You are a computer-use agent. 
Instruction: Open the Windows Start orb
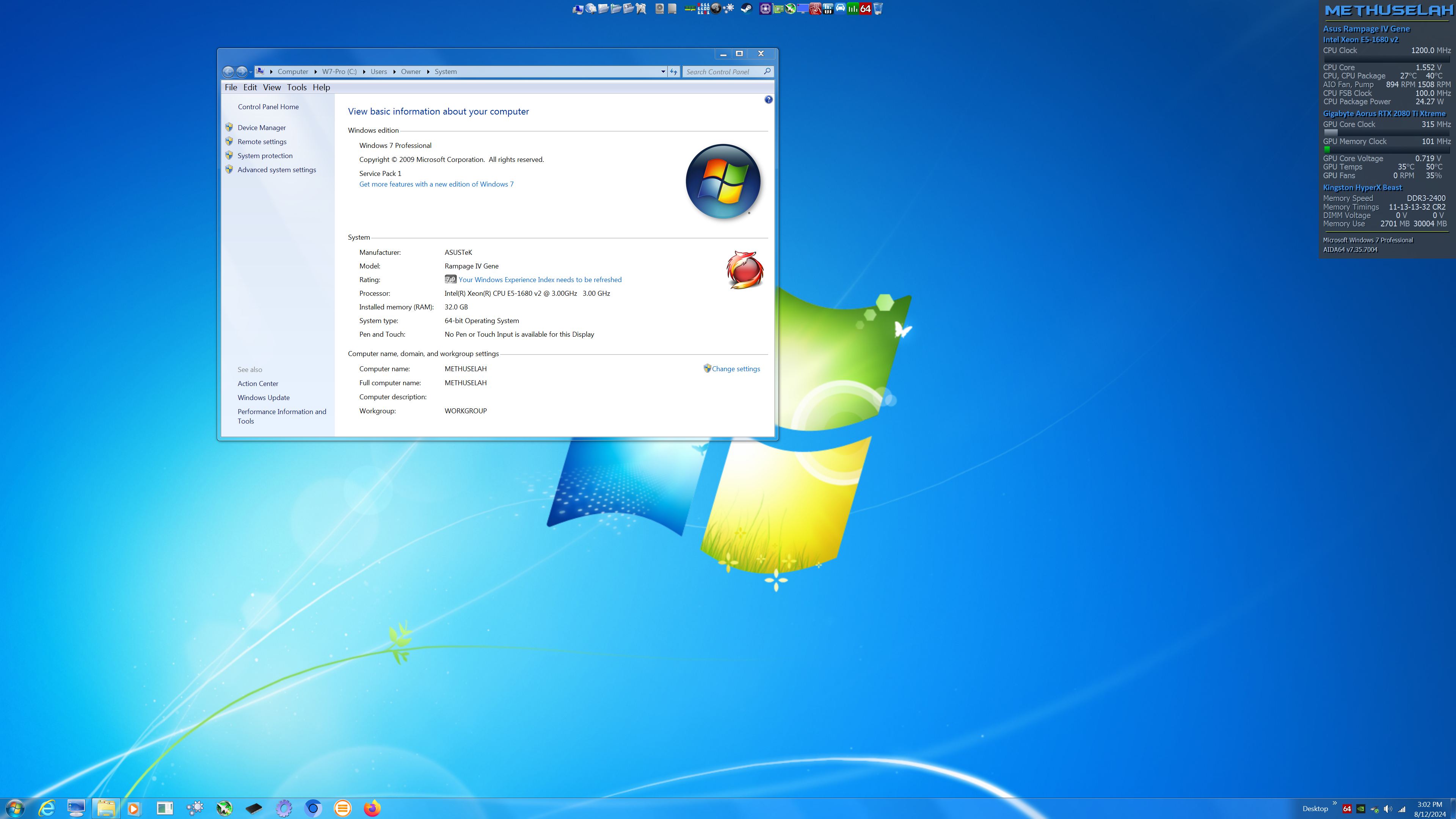click(15, 808)
